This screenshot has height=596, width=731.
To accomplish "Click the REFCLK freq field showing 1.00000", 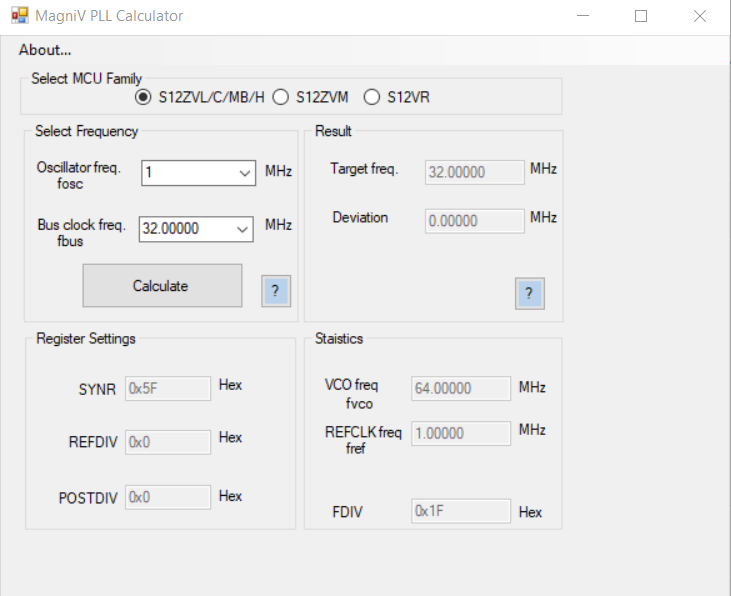I will pos(461,433).
